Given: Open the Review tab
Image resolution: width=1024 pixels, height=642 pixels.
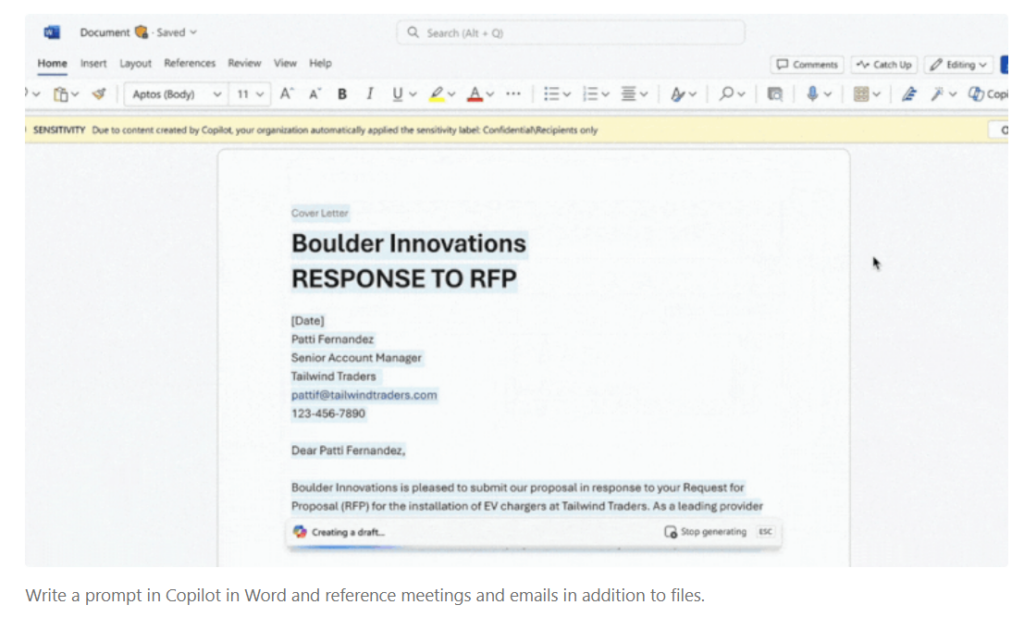Looking at the screenshot, I should pos(244,63).
